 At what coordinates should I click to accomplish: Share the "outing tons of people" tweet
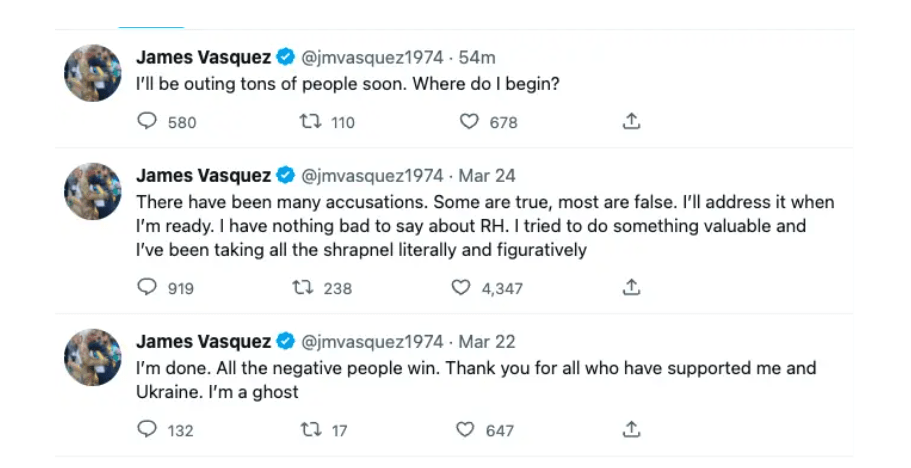coord(631,122)
